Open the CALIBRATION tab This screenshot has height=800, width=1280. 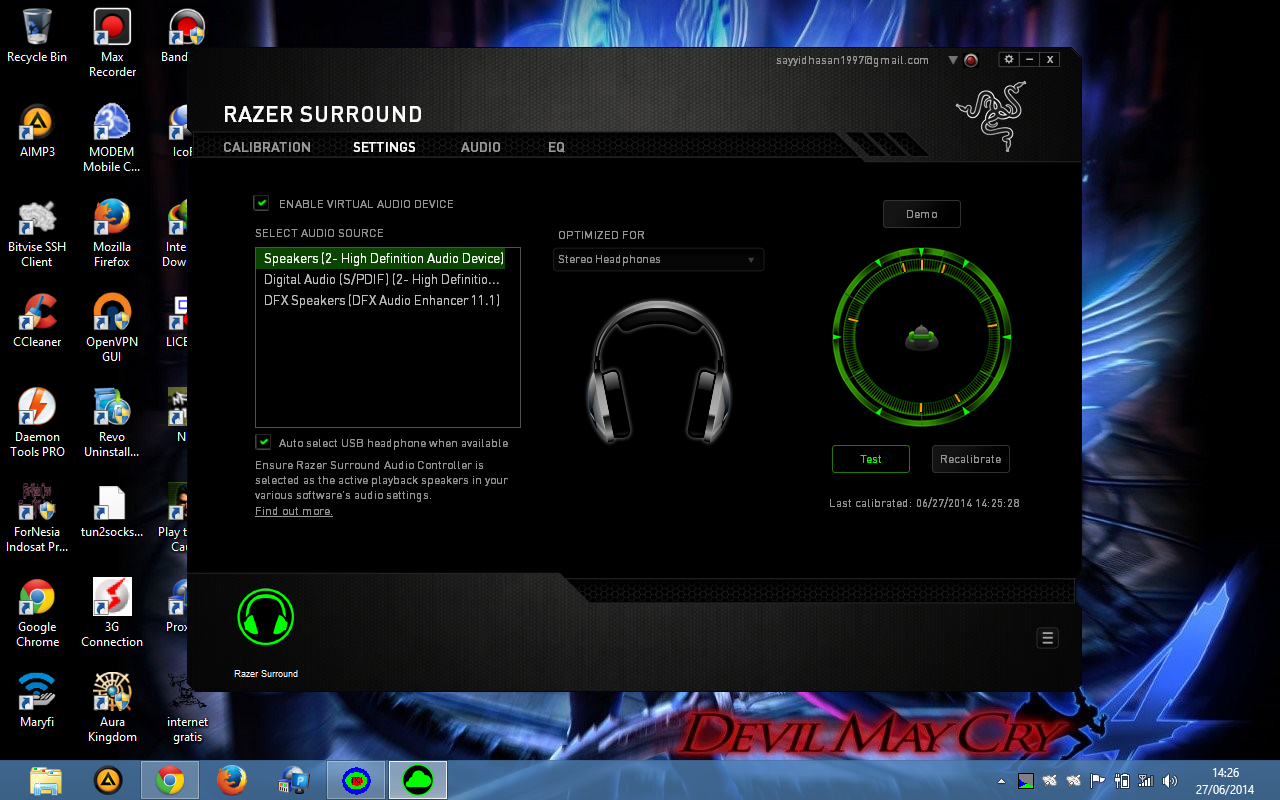pyautogui.click(x=267, y=147)
